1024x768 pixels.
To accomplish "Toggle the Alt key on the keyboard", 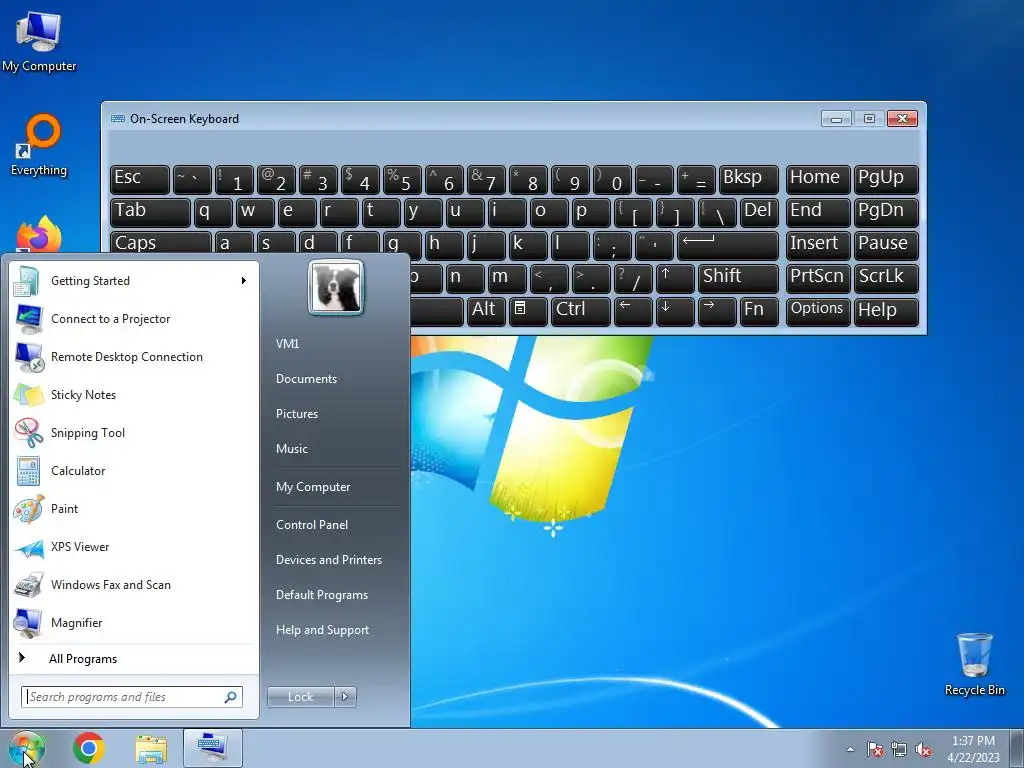I will pyautogui.click(x=486, y=312).
